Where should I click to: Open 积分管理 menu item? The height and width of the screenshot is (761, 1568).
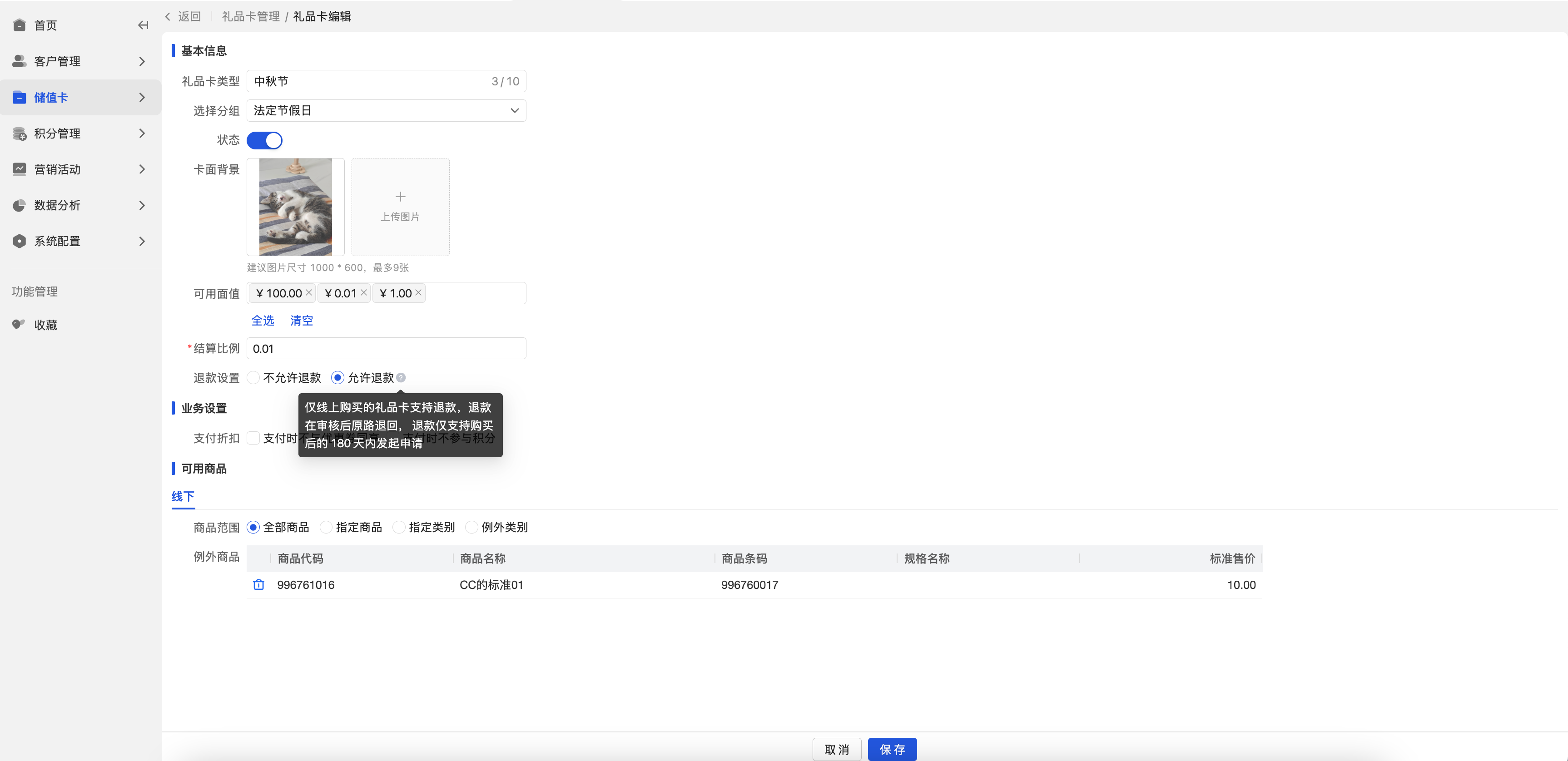click(57, 133)
